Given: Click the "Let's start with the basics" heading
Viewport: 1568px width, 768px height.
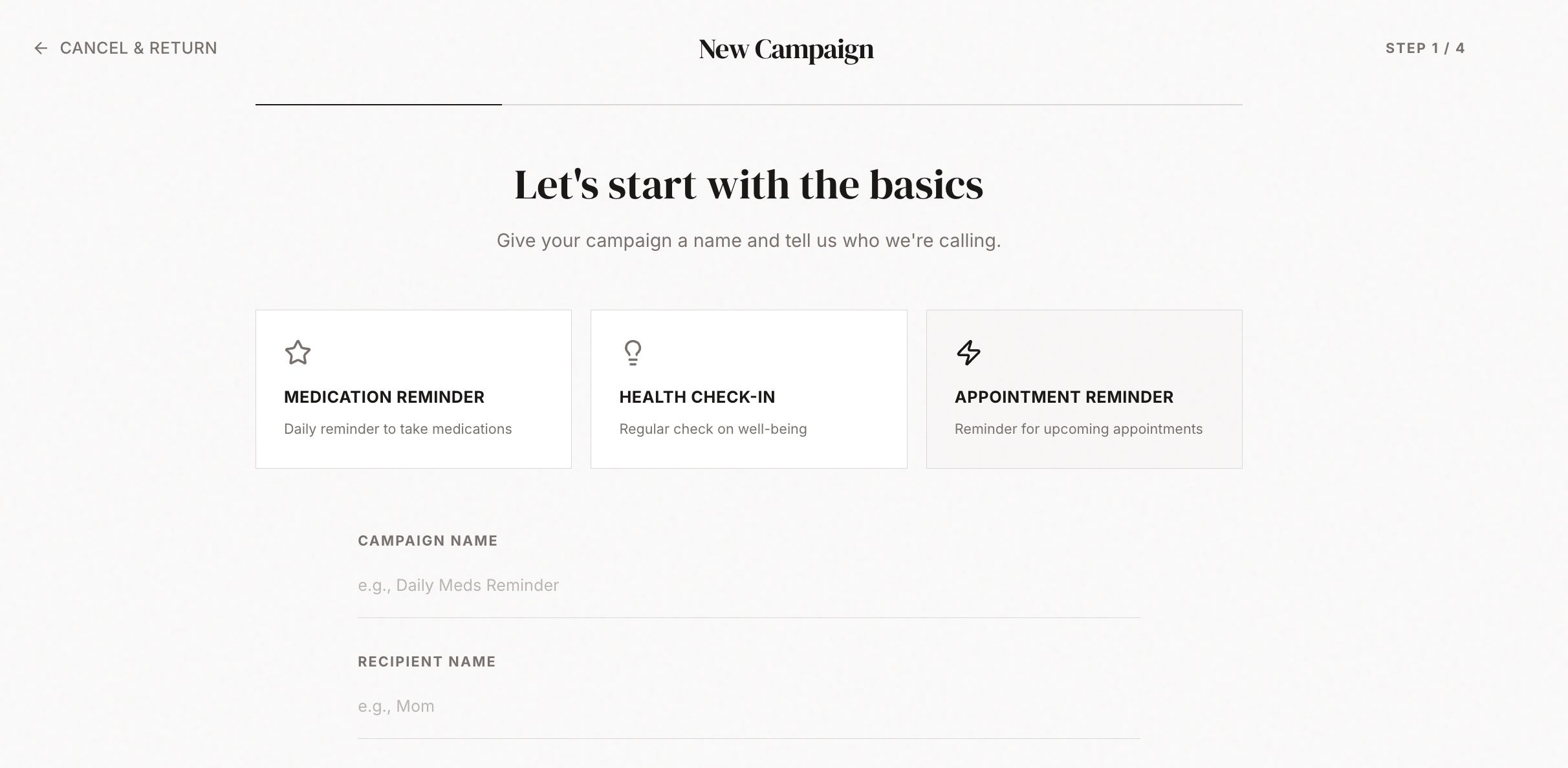Looking at the screenshot, I should click(748, 185).
